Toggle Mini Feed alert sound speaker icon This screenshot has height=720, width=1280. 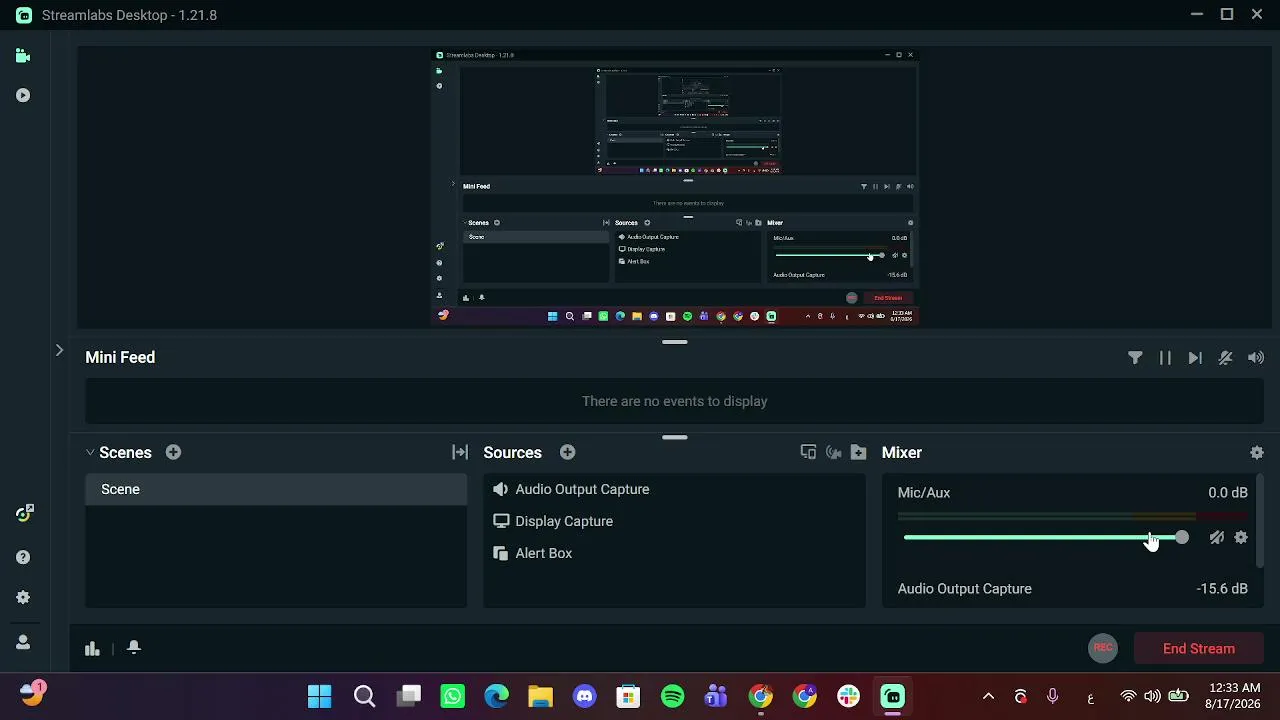pyautogui.click(x=1256, y=357)
